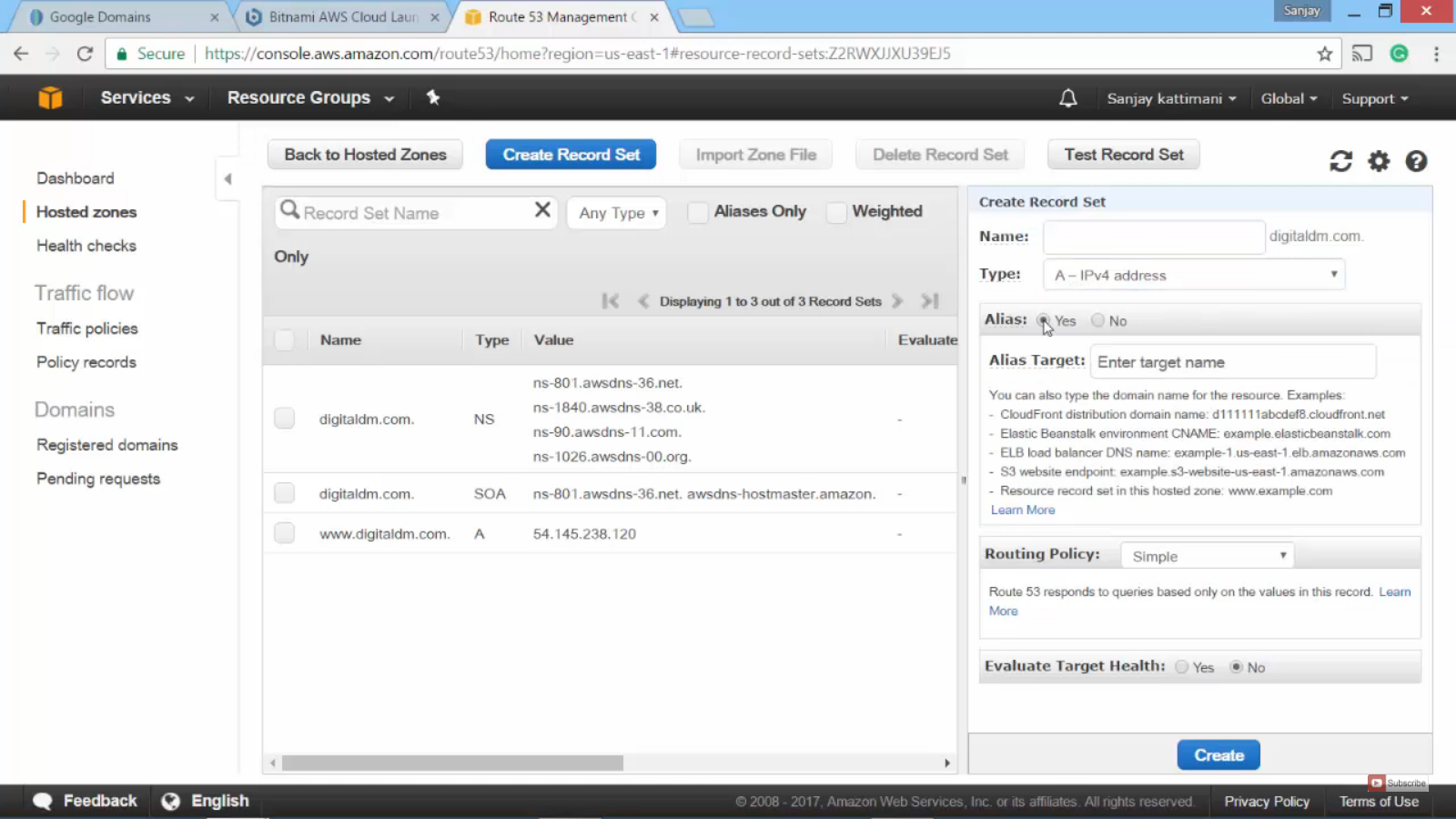Open Hosted zones in the sidebar
Screen dimensions: 1456x819
coord(86,212)
